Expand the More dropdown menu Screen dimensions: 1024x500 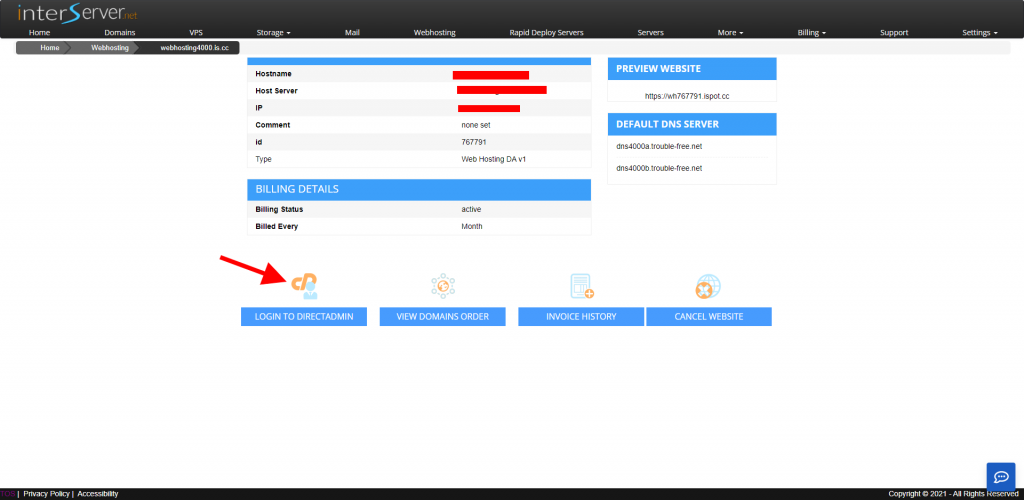[730, 33]
